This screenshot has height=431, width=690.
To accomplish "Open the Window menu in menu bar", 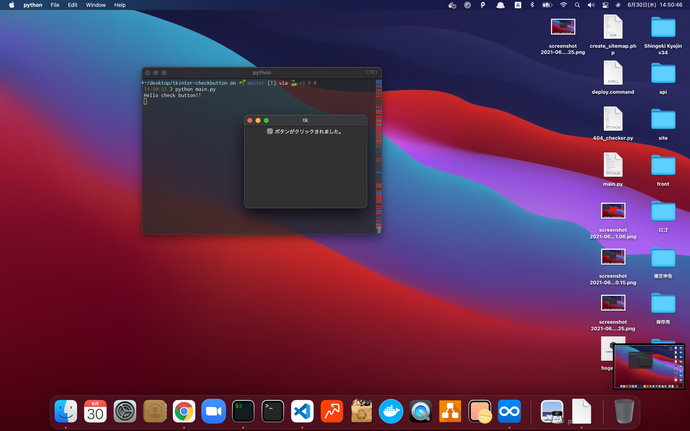I will pos(95,5).
